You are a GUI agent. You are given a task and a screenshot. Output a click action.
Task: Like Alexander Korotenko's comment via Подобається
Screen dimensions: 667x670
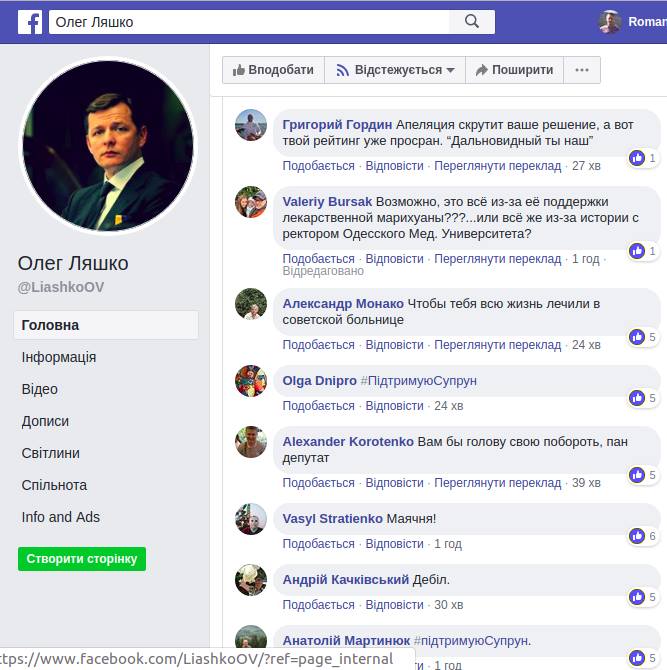tap(318, 483)
